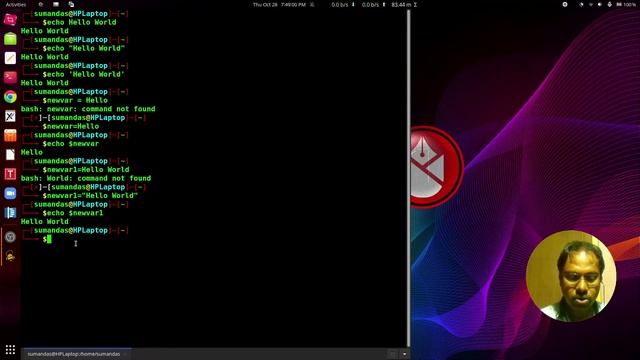Screen dimensions: 640x360
Task: Click the microphone indicator in top bar
Action: (x=609, y=4)
